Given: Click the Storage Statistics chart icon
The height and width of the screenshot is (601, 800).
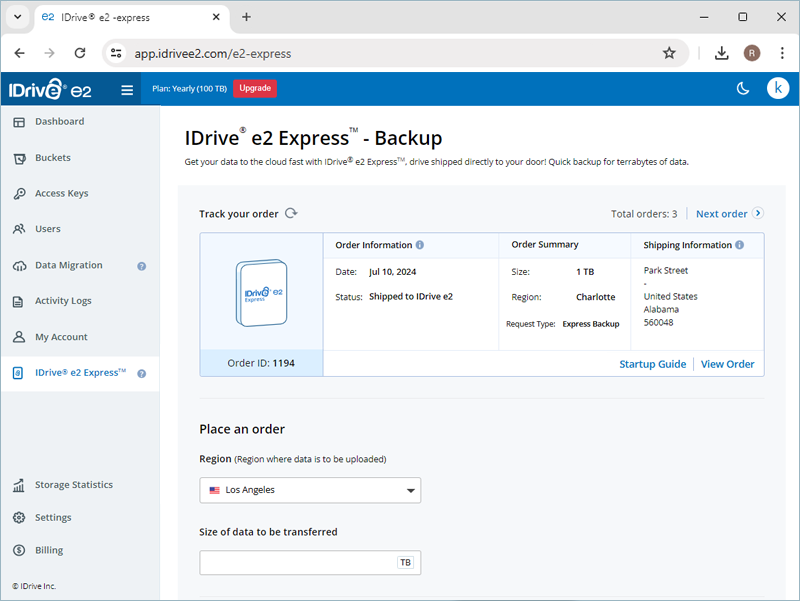Looking at the screenshot, I should [x=19, y=485].
